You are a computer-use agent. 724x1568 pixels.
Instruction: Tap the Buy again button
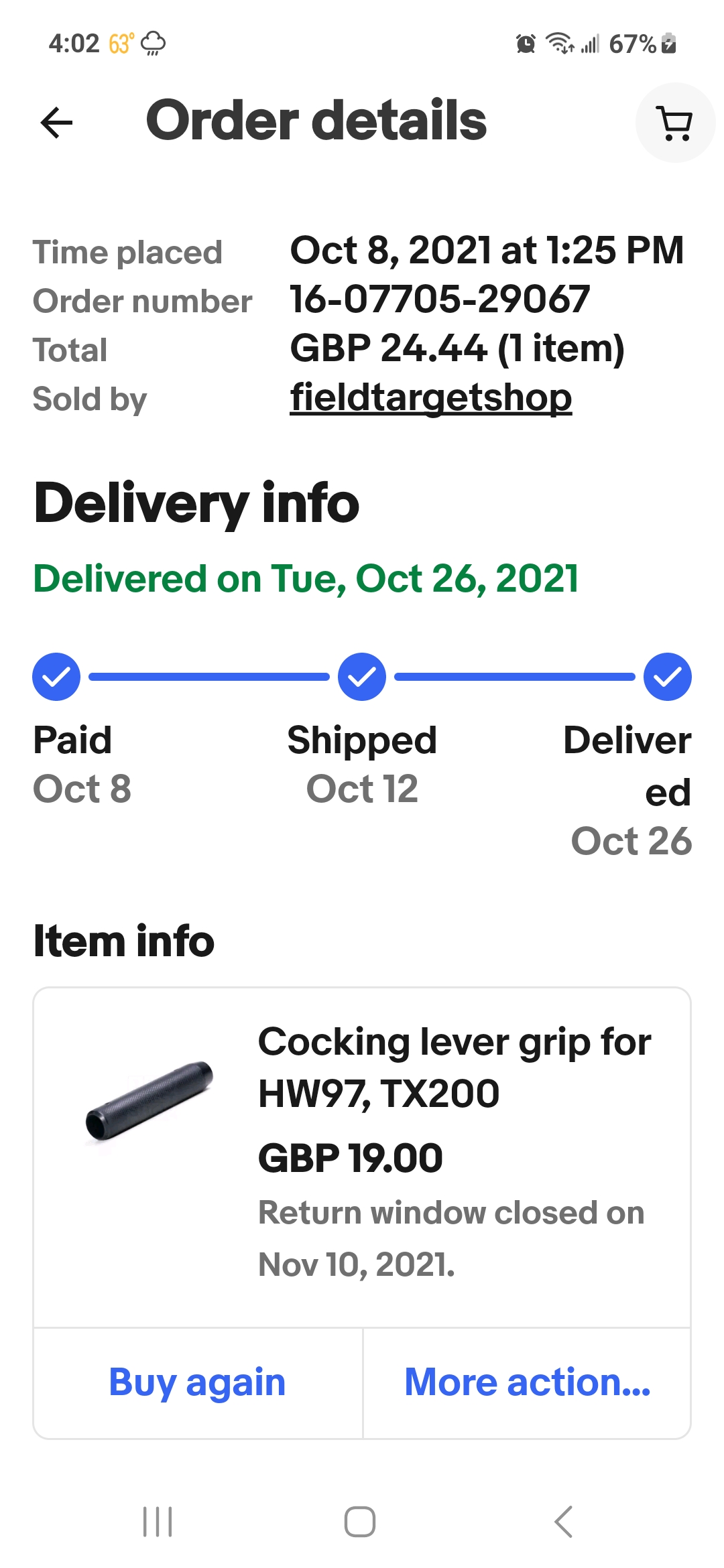tap(198, 1383)
